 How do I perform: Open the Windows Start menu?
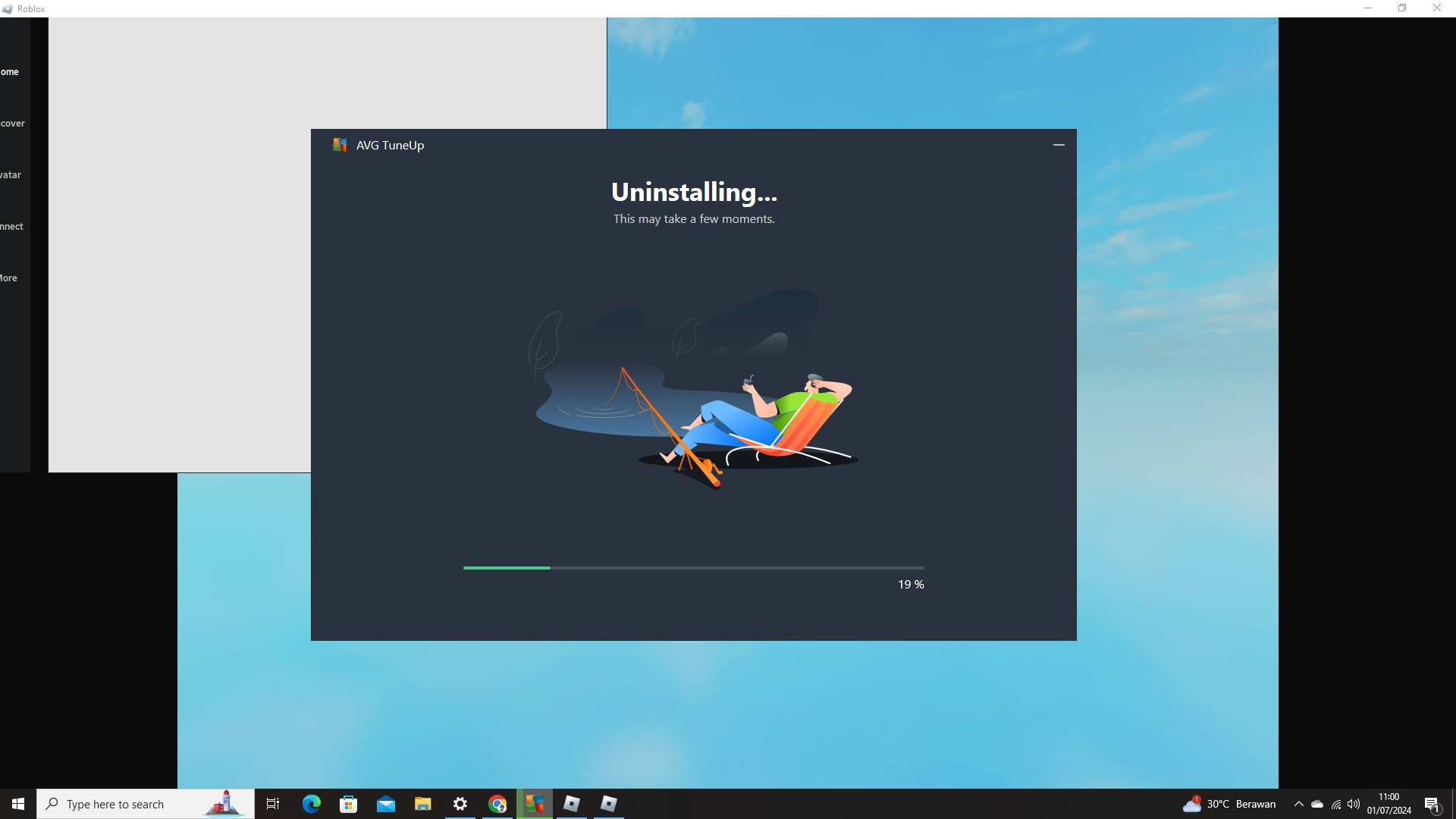[18, 804]
